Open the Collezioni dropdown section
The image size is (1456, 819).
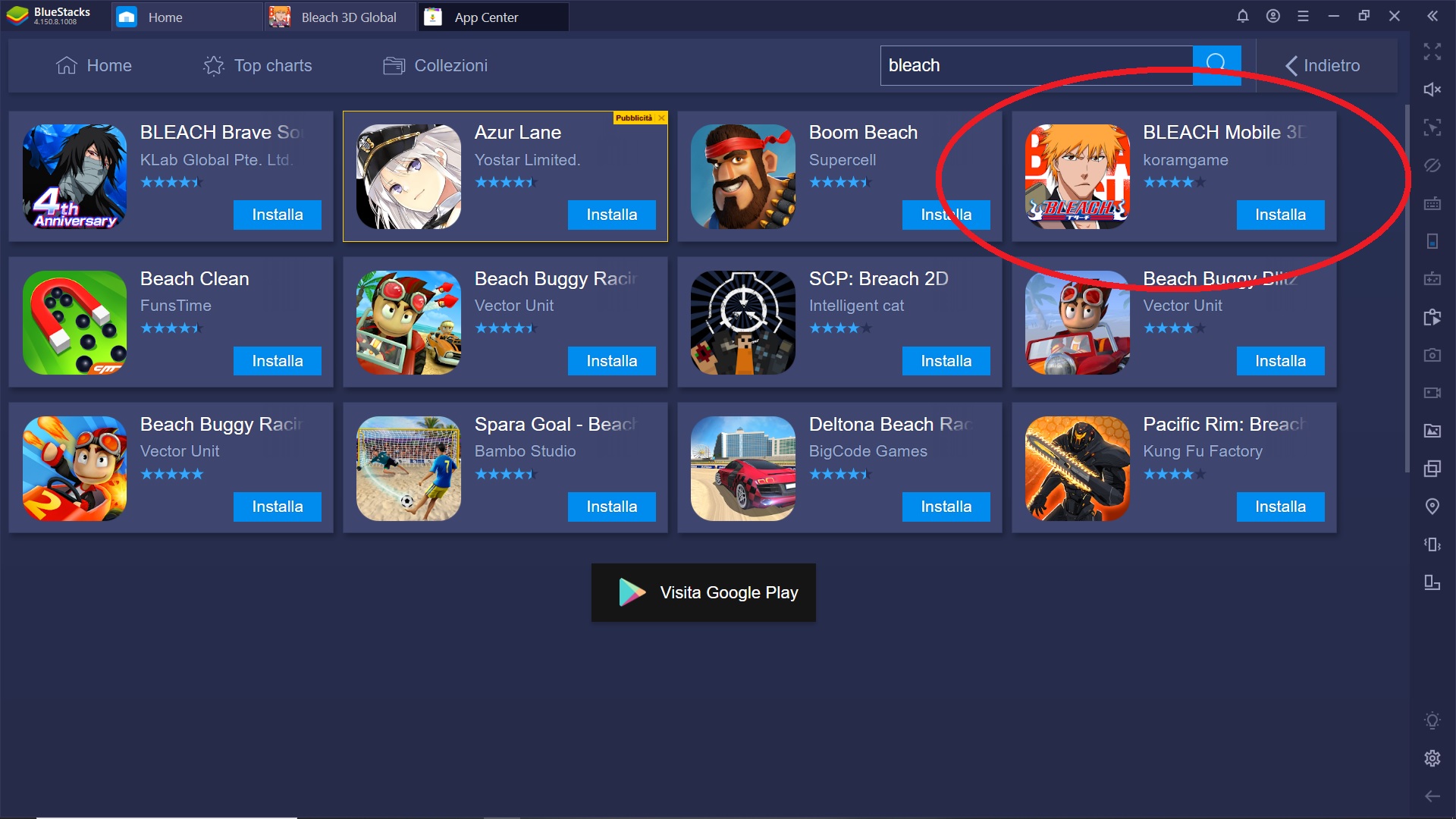435,65
